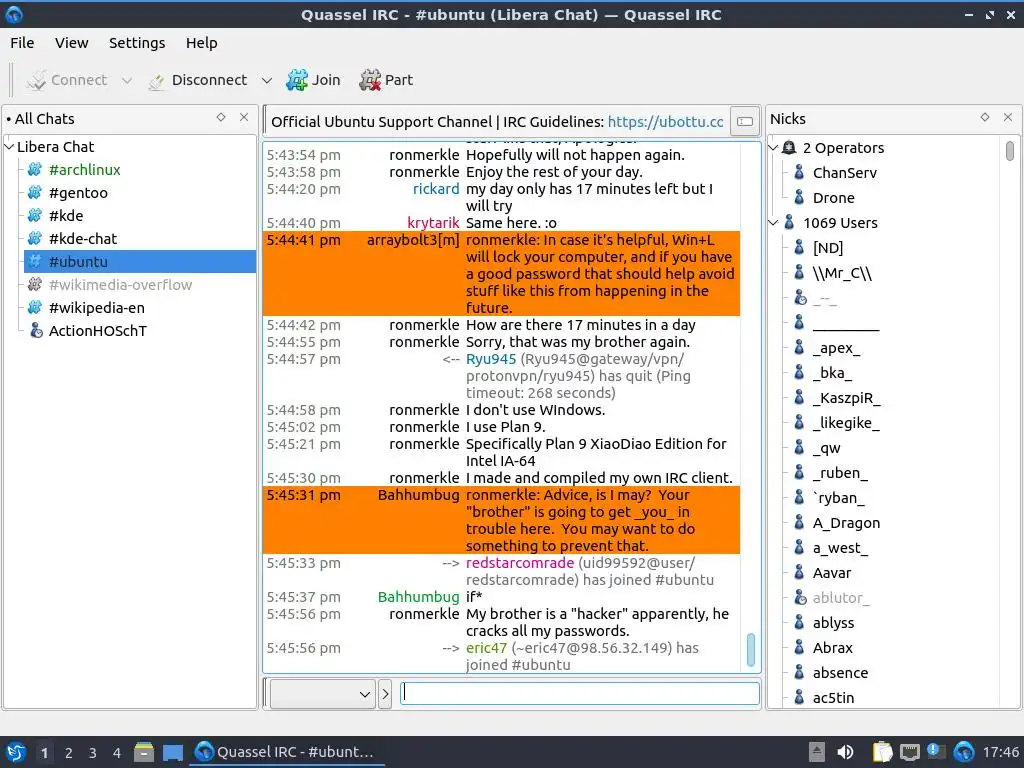Viewport: 1024px width, 768px height.
Task: Collapse the Libera Chat network tree
Action: 9,147
